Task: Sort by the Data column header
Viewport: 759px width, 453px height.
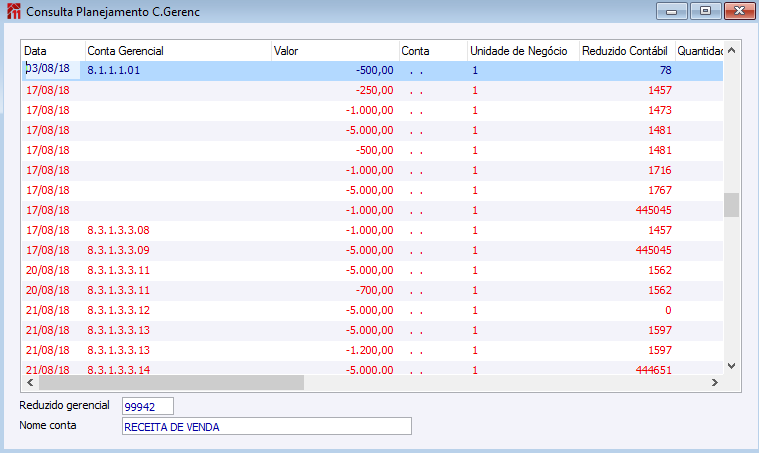Action: [53, 51]
